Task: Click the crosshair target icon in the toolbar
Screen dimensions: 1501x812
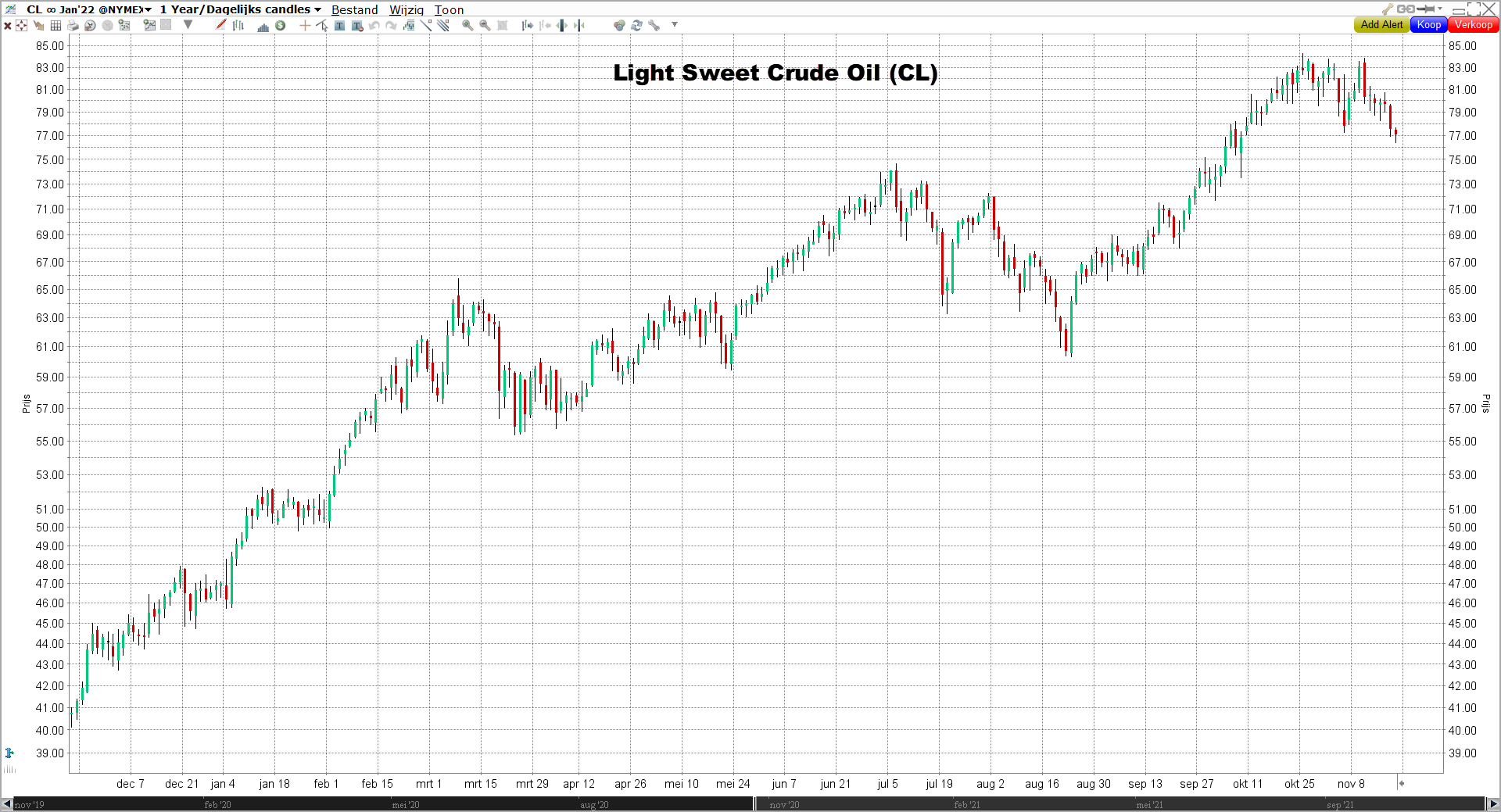Action: (21, 26)
